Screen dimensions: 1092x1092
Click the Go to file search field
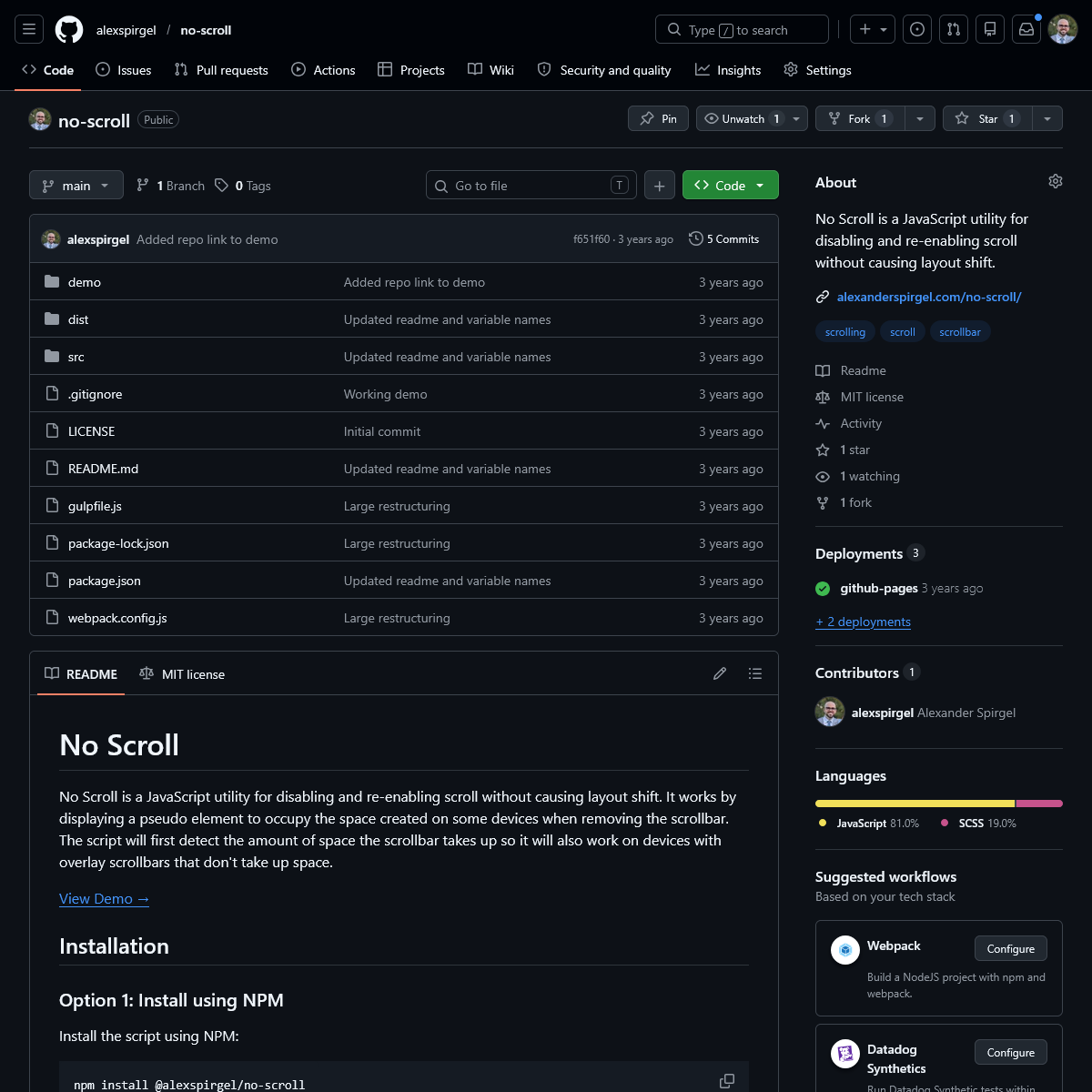coord(531,185)
